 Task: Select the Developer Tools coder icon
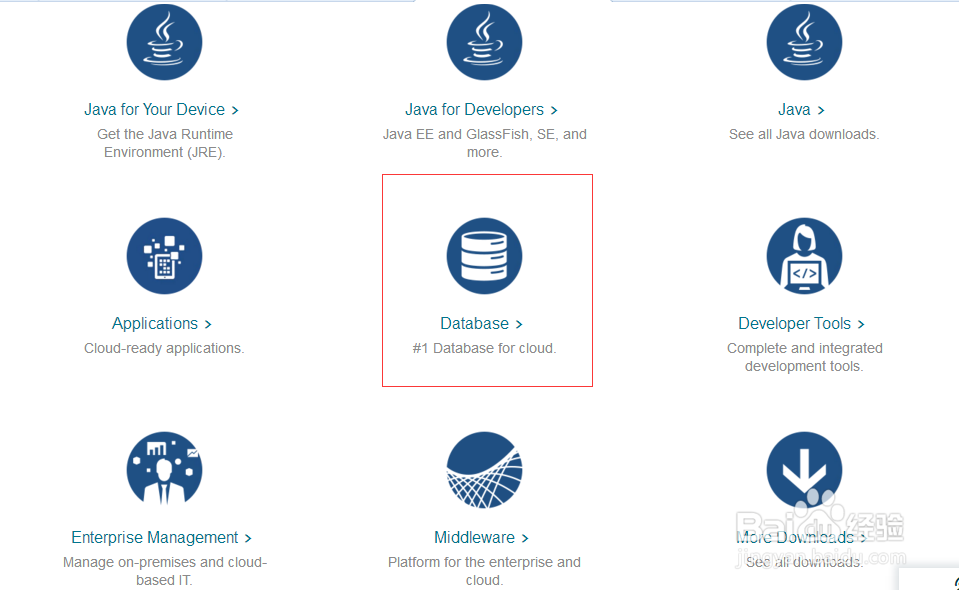(804, 256)
